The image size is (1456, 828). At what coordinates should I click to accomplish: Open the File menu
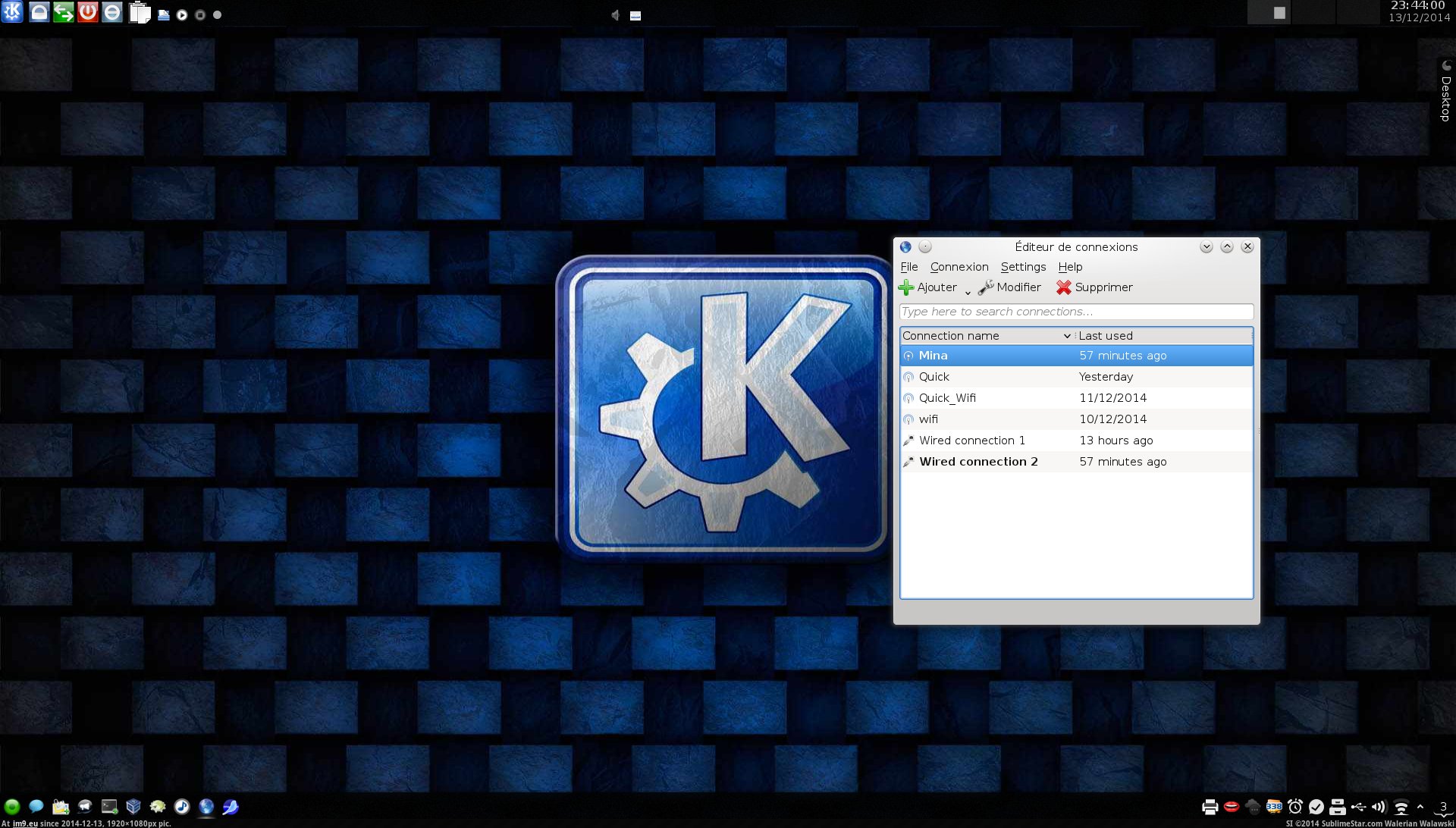click(909, 267)
